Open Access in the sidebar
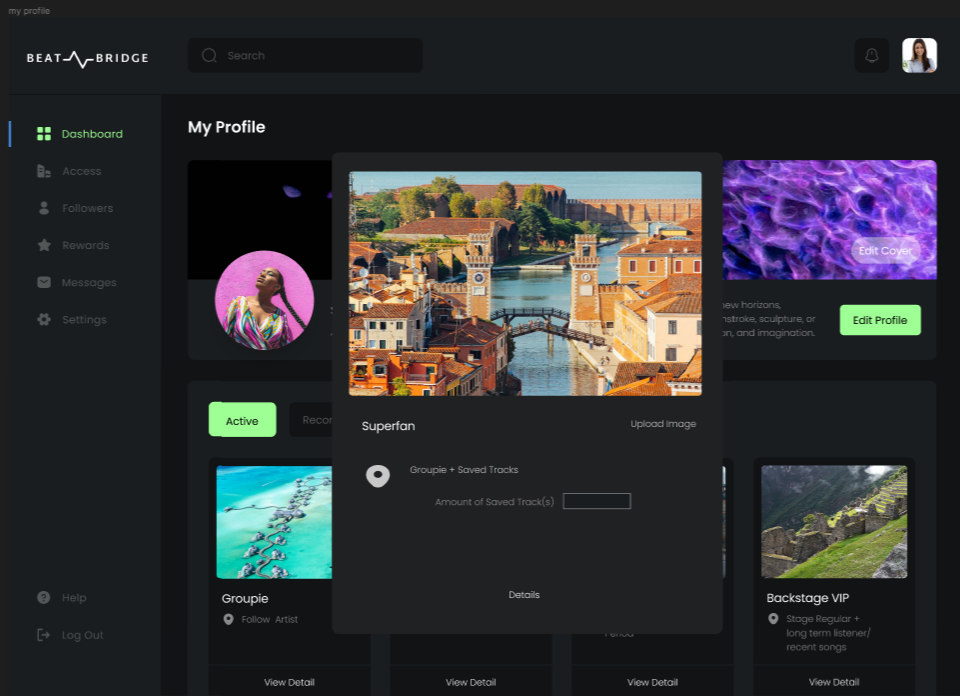Screen dimensions: 960x696 click(x=81, y=171)
